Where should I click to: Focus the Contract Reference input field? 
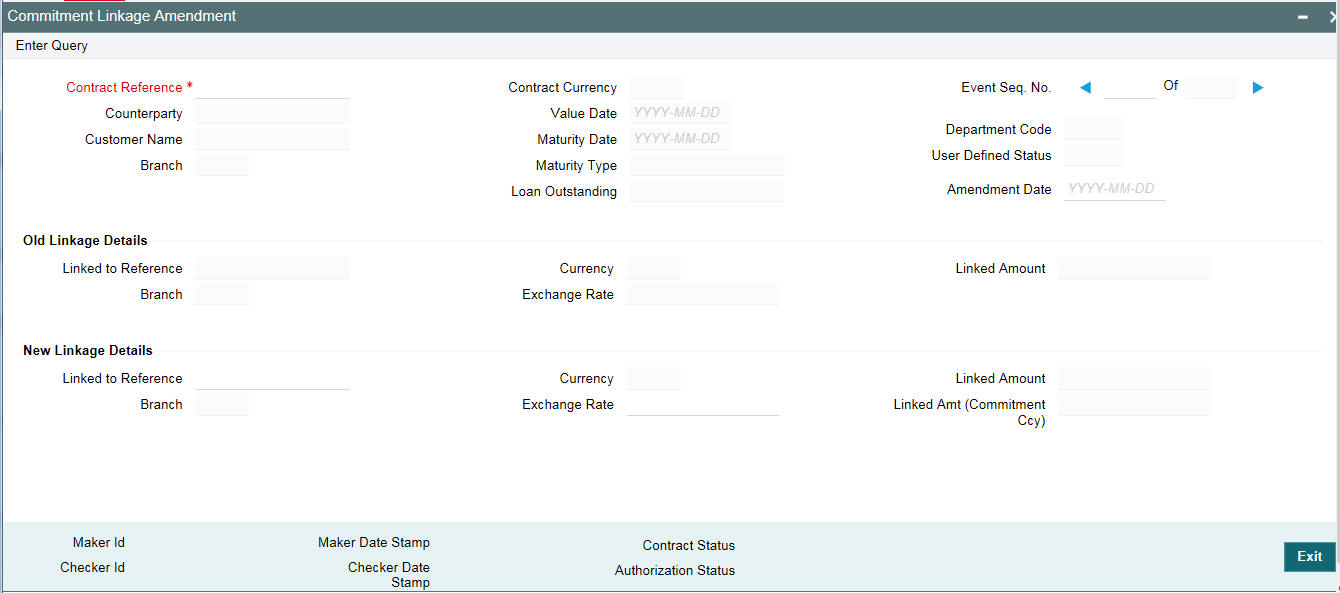[273, 88]
